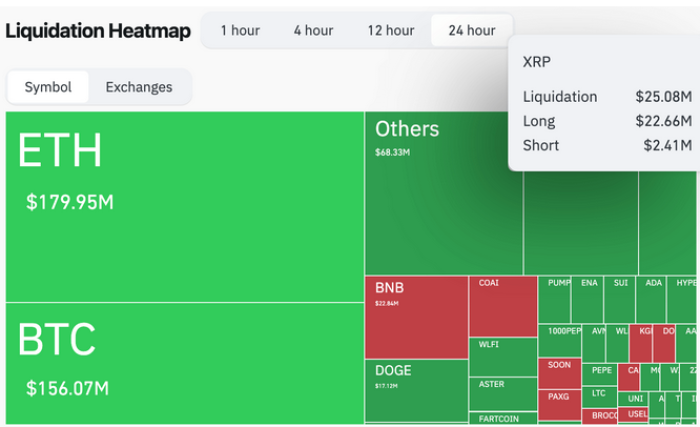Viewport: 700px width, 427px height.
Task: Switch to Symbol view
Action: [48, 87]
